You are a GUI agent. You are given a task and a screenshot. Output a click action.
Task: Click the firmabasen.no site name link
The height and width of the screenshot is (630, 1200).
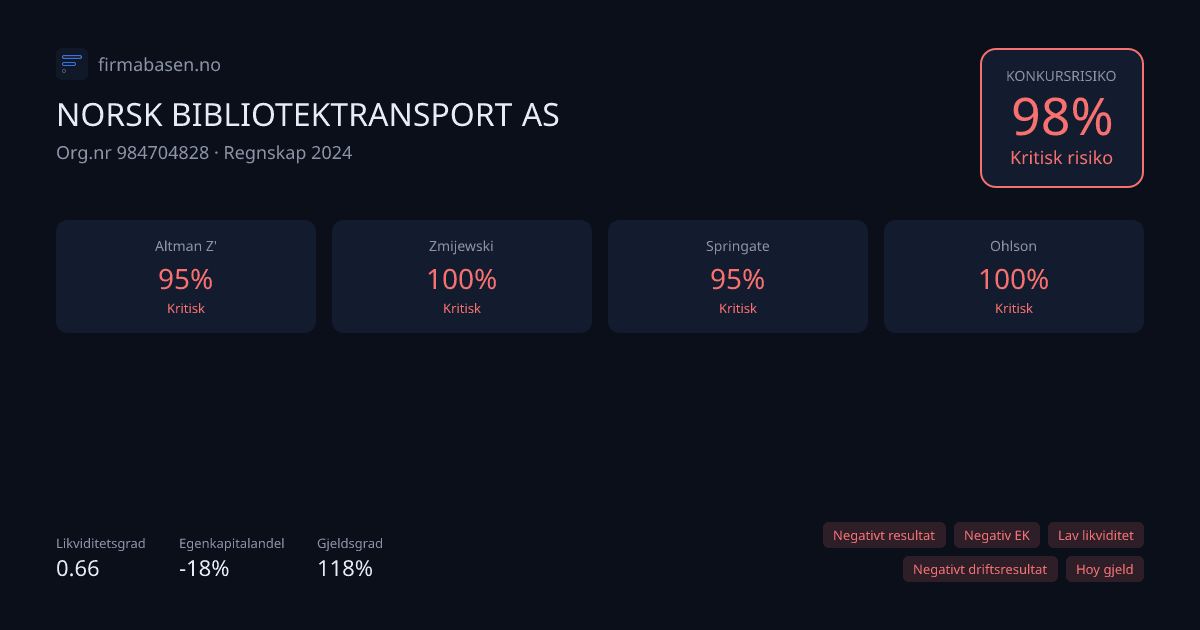tap(159, 64)
